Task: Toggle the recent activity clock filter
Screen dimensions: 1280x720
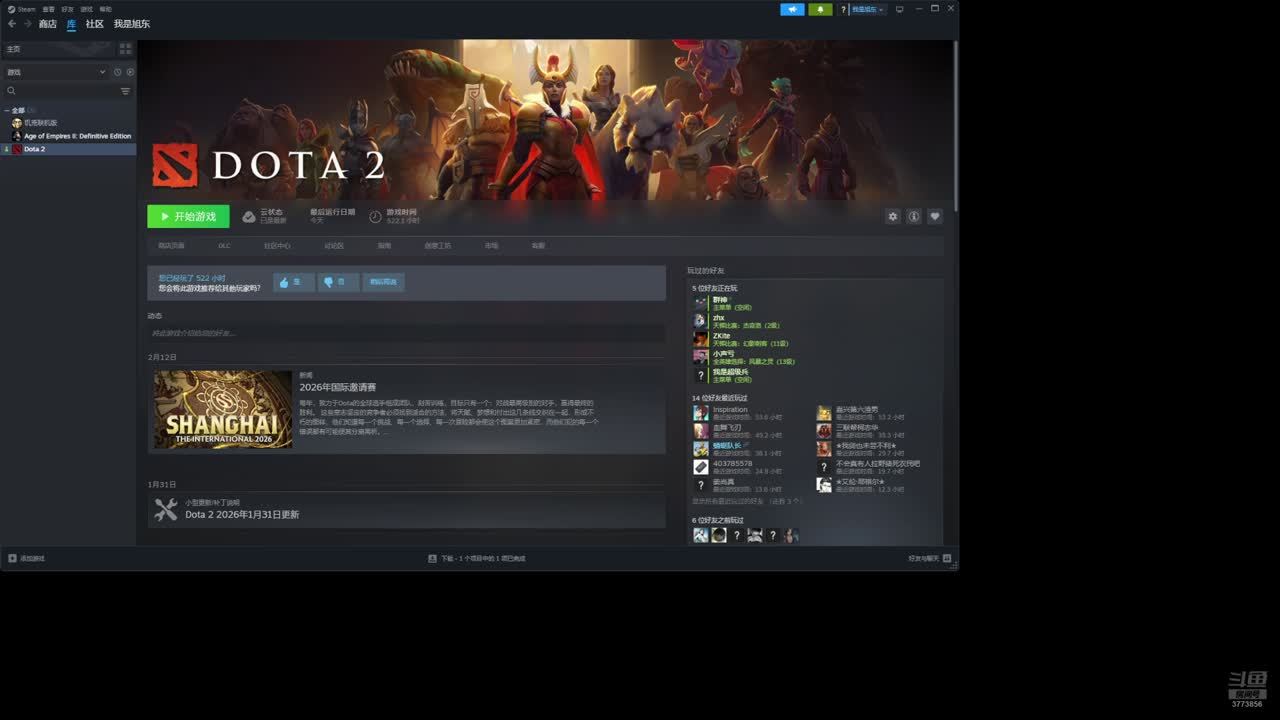Action: point(117,72)
